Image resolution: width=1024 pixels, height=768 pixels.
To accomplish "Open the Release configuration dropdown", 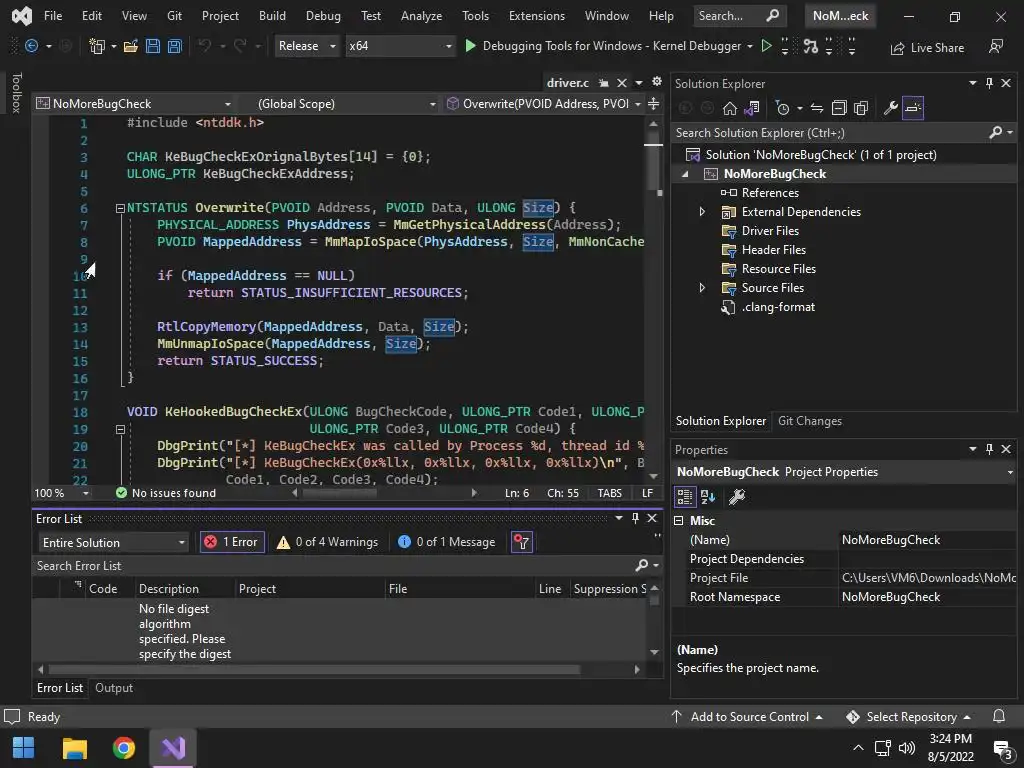I will [307, 46].
